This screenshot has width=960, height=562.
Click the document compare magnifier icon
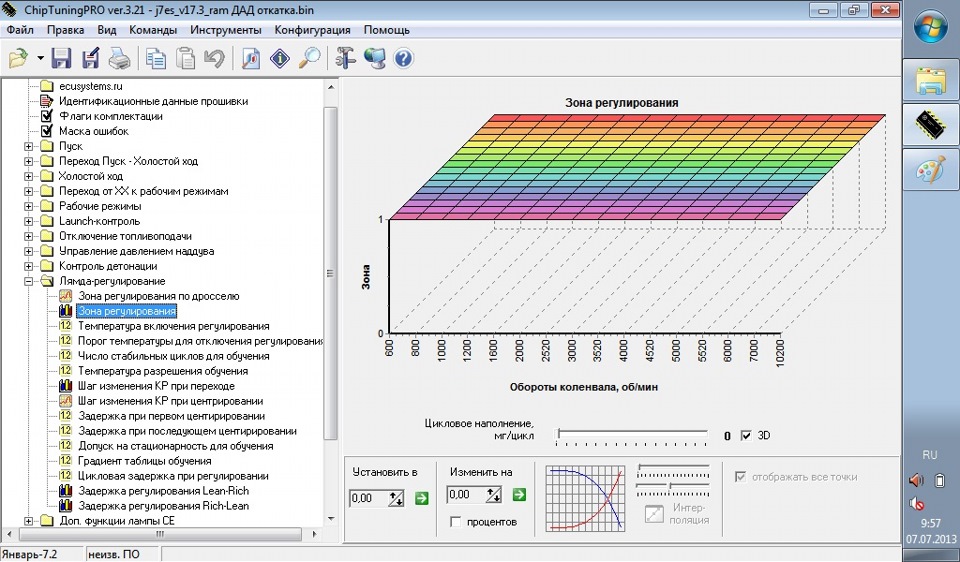(x=251, y=58)
